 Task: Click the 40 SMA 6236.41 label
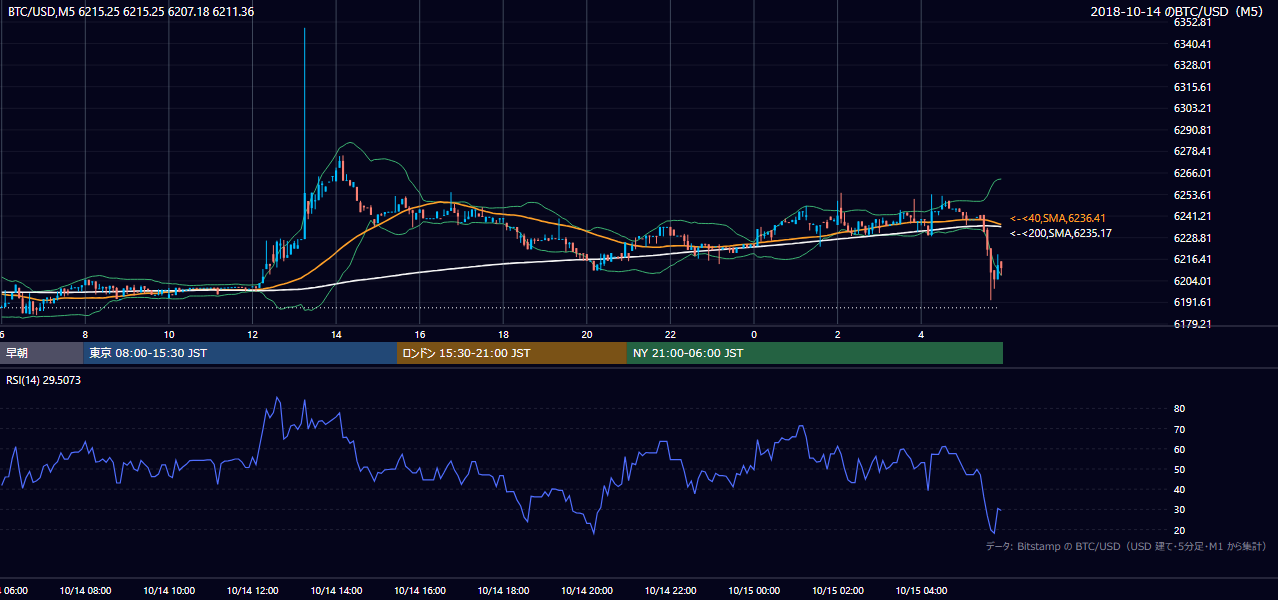pos(1058,218)
